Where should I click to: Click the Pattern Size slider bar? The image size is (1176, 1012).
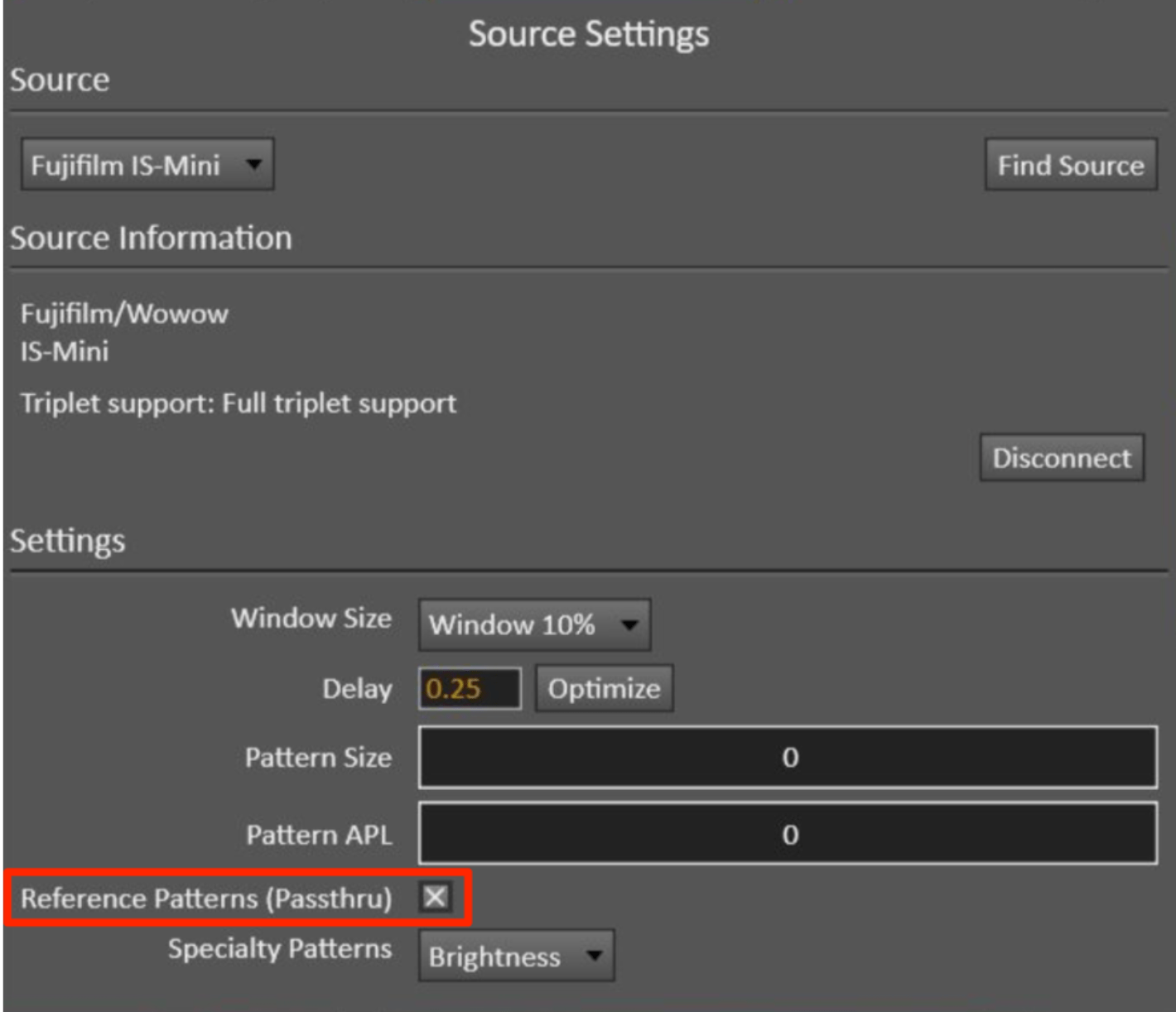788,757
